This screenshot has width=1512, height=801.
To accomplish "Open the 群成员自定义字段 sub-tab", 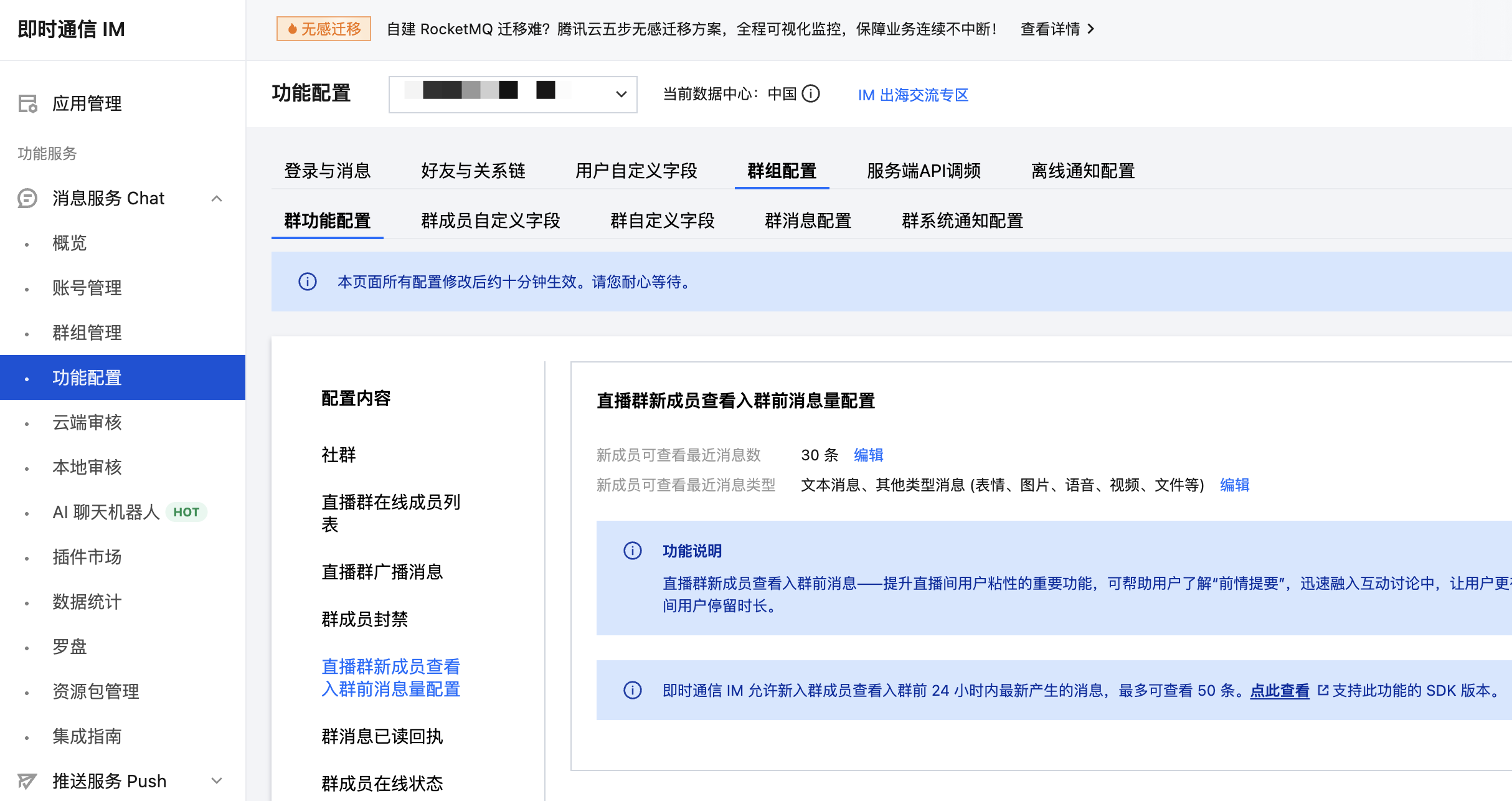I will (x=490, y=220).
